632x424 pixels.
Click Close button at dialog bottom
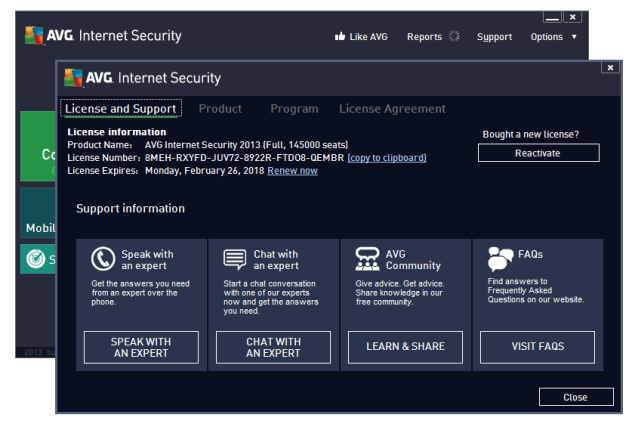[575, 397]
